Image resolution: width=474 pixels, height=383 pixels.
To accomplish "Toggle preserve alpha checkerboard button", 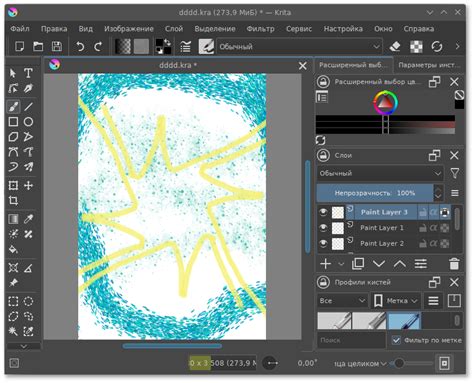I will pyautogui.click(x=416, y=46).
